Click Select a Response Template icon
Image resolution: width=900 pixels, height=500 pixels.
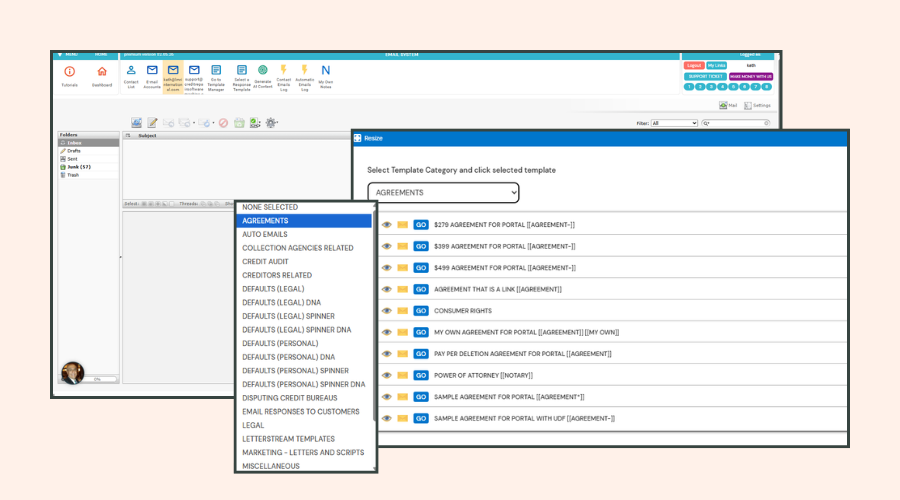[x=242, y=70]
